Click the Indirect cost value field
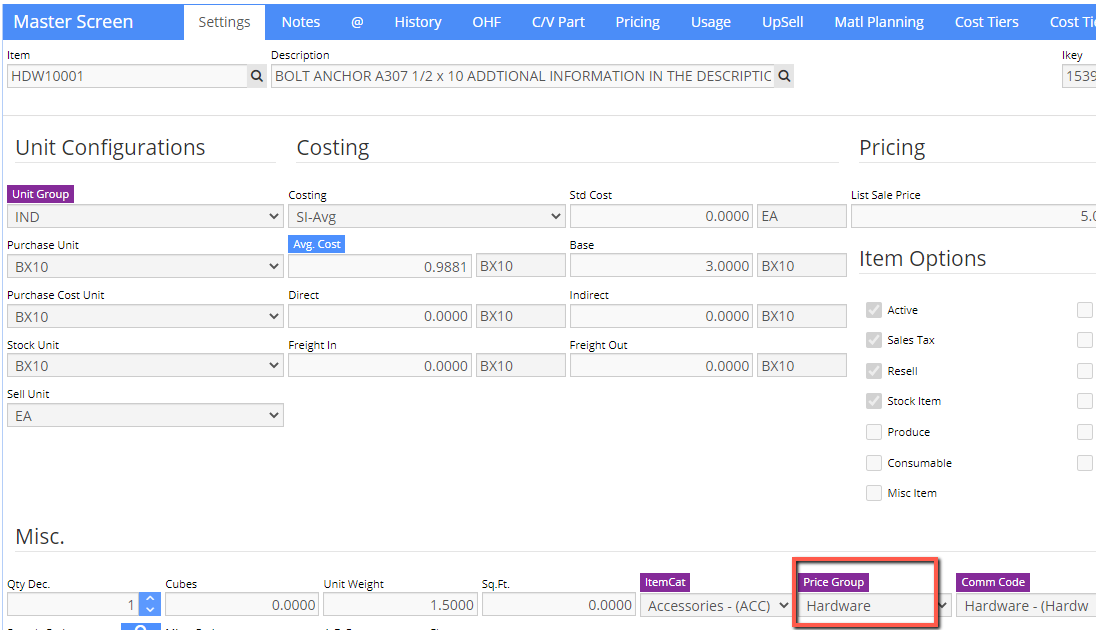The image size is (1096, 630). (x=661, y=316)
